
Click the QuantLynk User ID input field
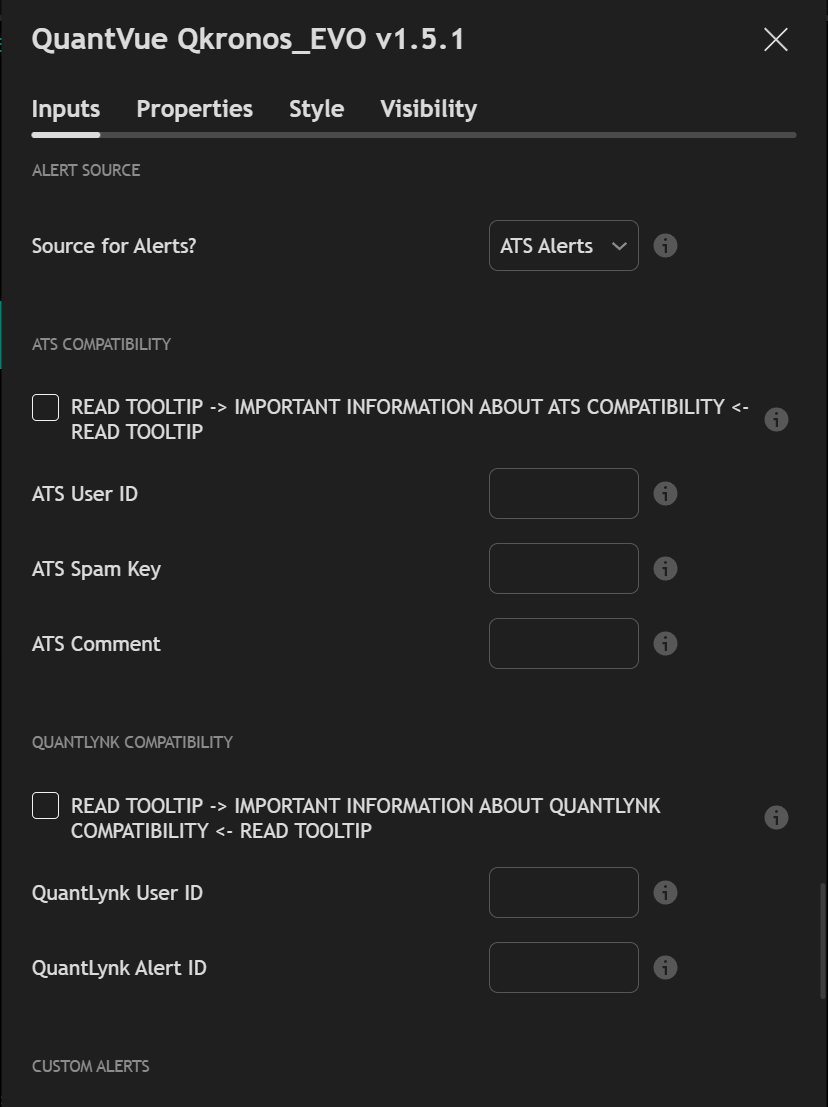(x=563, y=892)
